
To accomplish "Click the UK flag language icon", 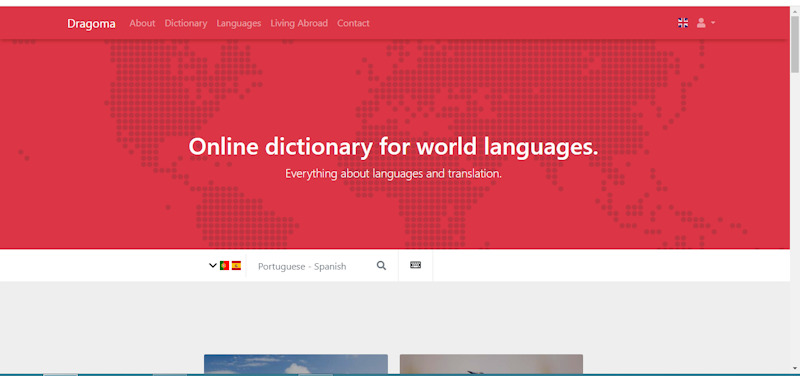I will 683,23.
